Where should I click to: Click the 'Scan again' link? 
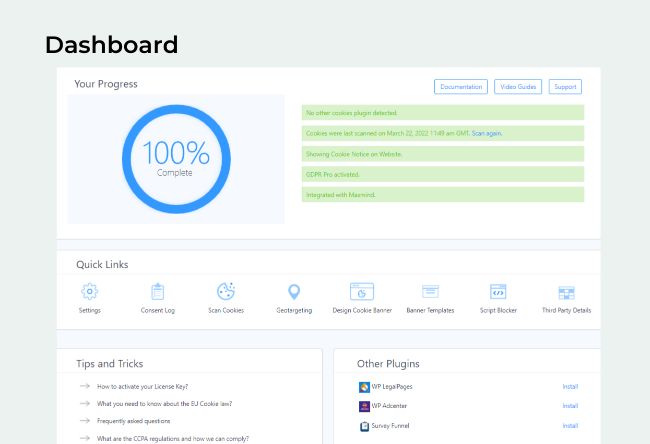[x=487, y=133]
